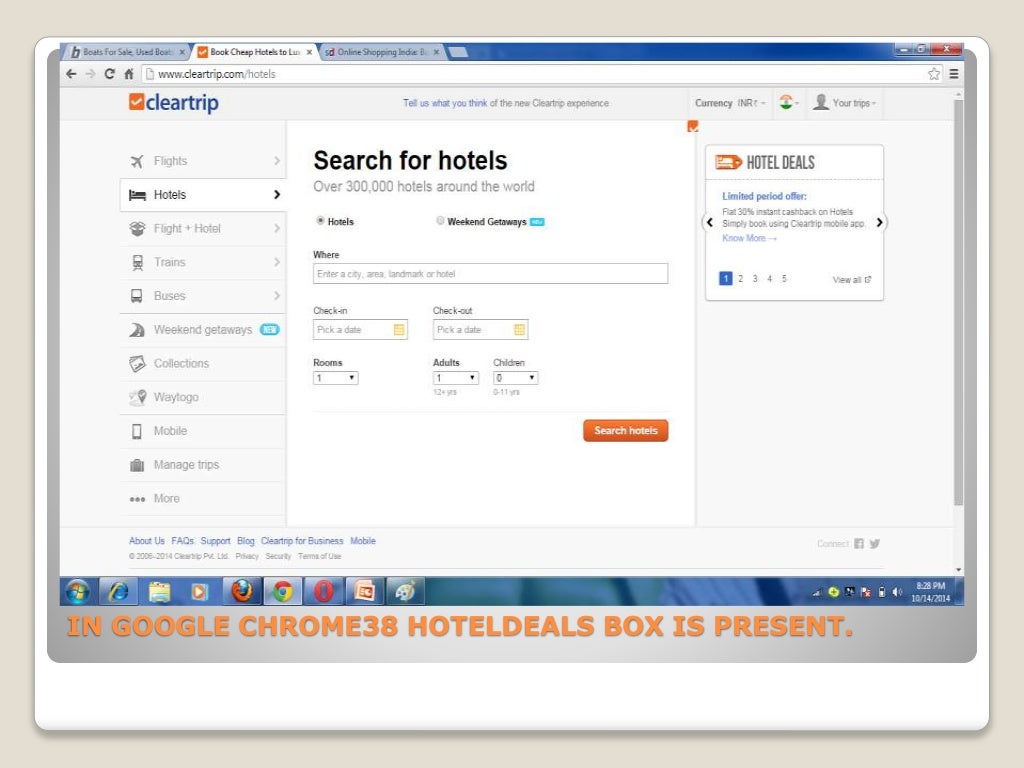
Task: Open Rooms dropdown
Action: [x=336, y=377]
